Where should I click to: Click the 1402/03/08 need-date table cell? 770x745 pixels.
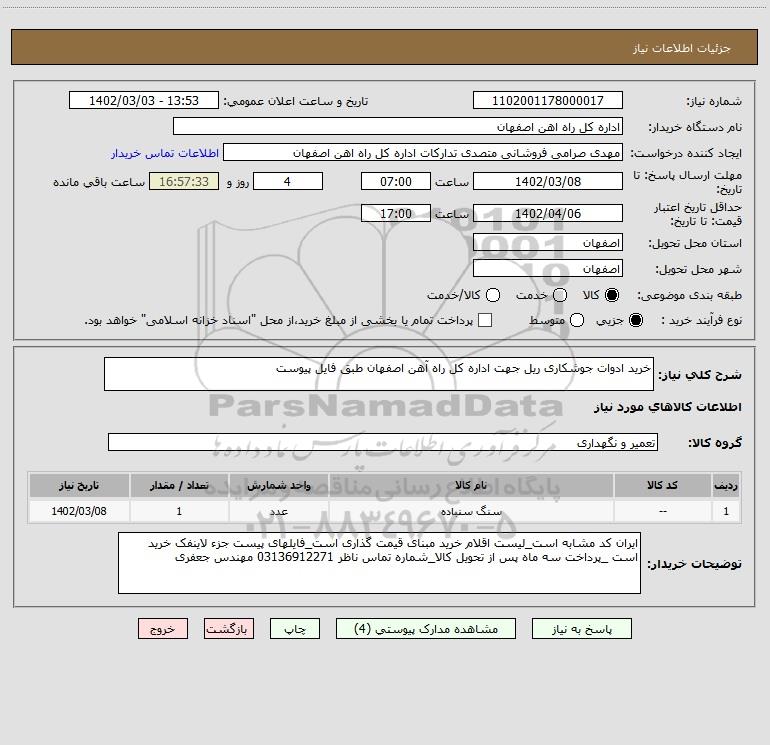pyautogui.click(x=79, y=511)
